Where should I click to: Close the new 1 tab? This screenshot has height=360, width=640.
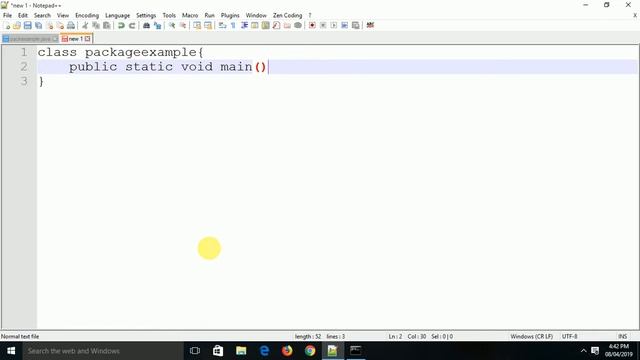coord(87,39)
